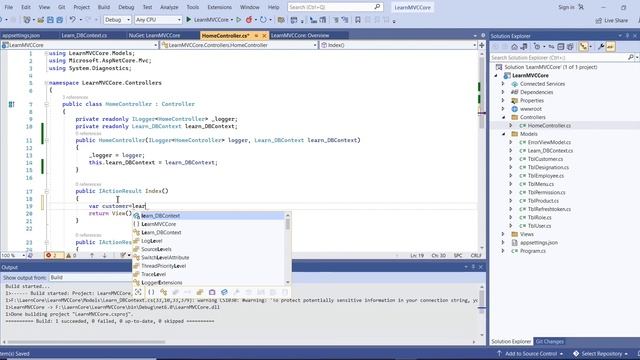The height and width of the screenshot is (360, 640).
Task: Click the Save All toolbar icon
Action: (x=60, y=20)
